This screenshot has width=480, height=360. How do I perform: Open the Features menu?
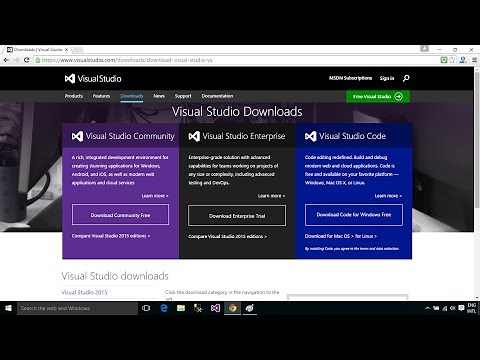pos(101,96)
